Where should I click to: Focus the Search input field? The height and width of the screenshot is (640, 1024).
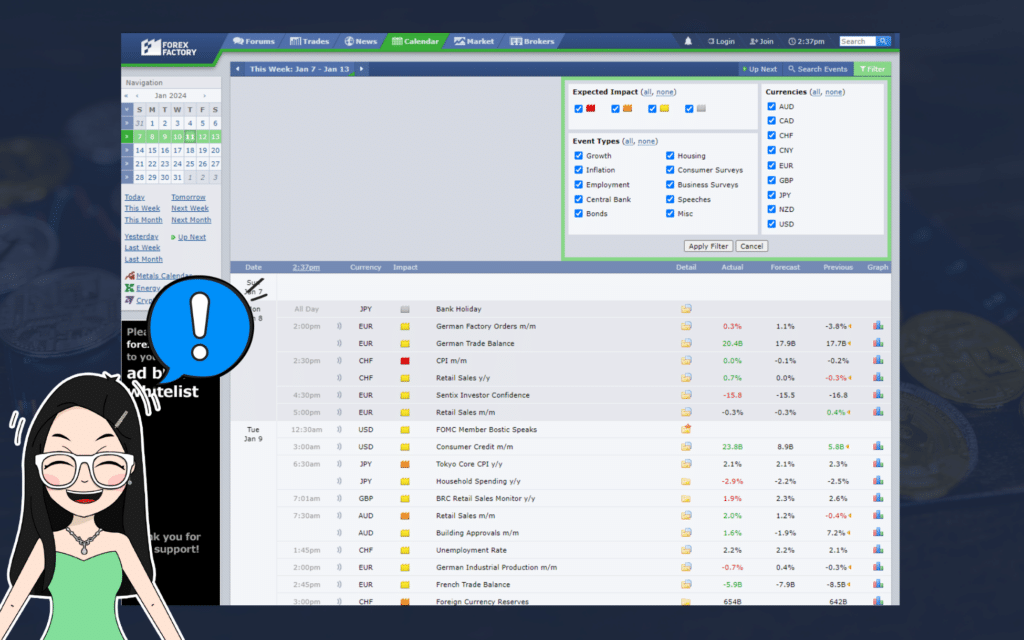[x=857, y=41]
